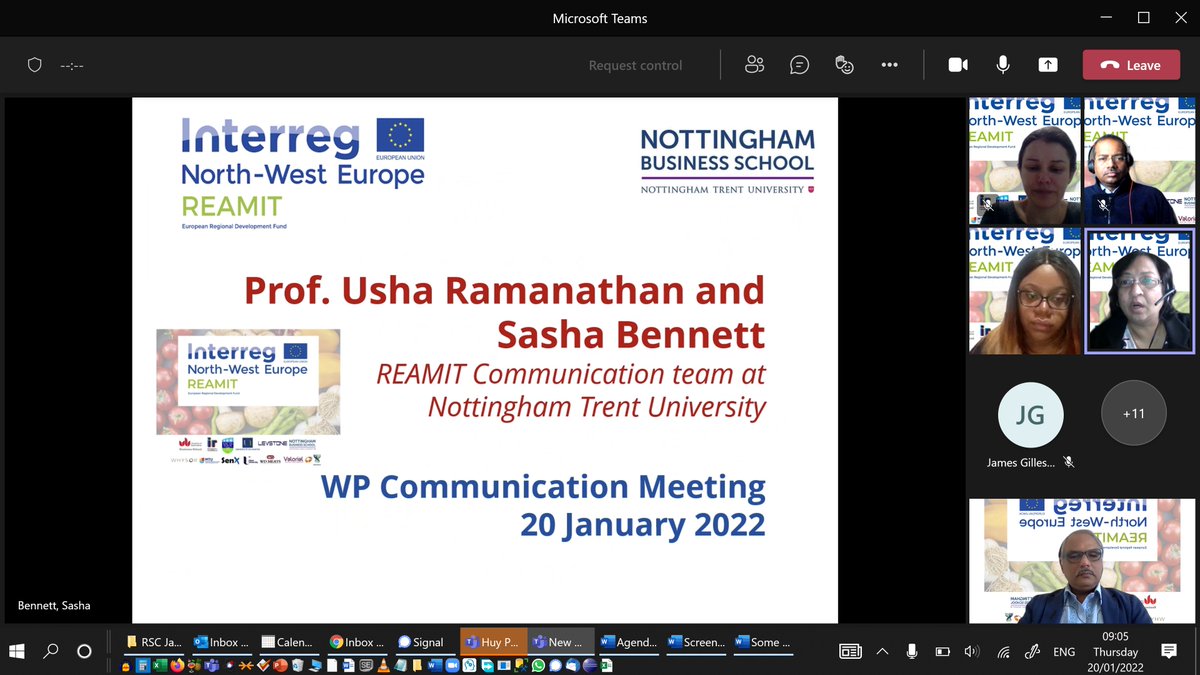The height and width of the screenshot is (675, 1200).
Task: Click the meeting timer display
Action: 72,65
